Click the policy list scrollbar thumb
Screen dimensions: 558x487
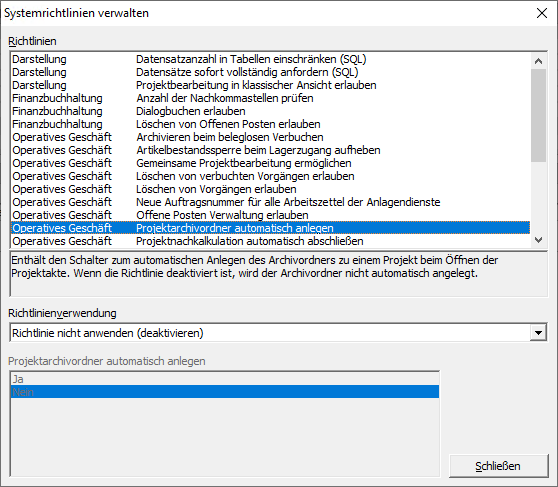coord(538,116)
